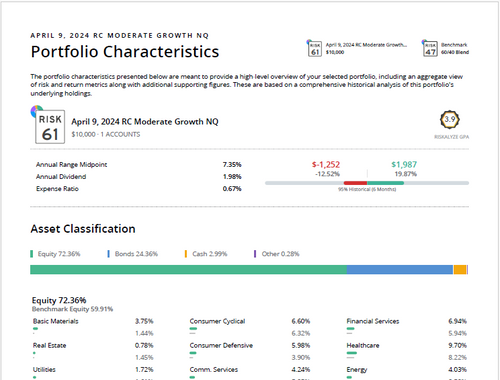This screenshot has height=380, width=500.
Task: Click the 1.98% dividend value
Action: [x=232, y=177]
